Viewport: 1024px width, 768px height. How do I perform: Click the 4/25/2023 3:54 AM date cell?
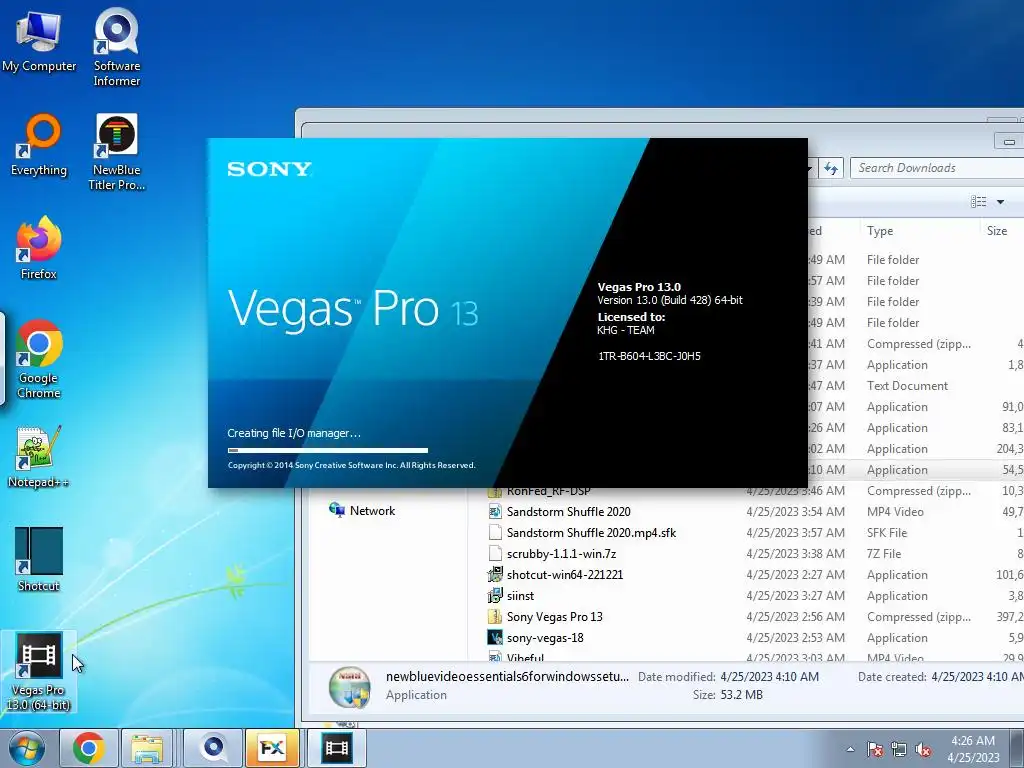coord(795,512)
